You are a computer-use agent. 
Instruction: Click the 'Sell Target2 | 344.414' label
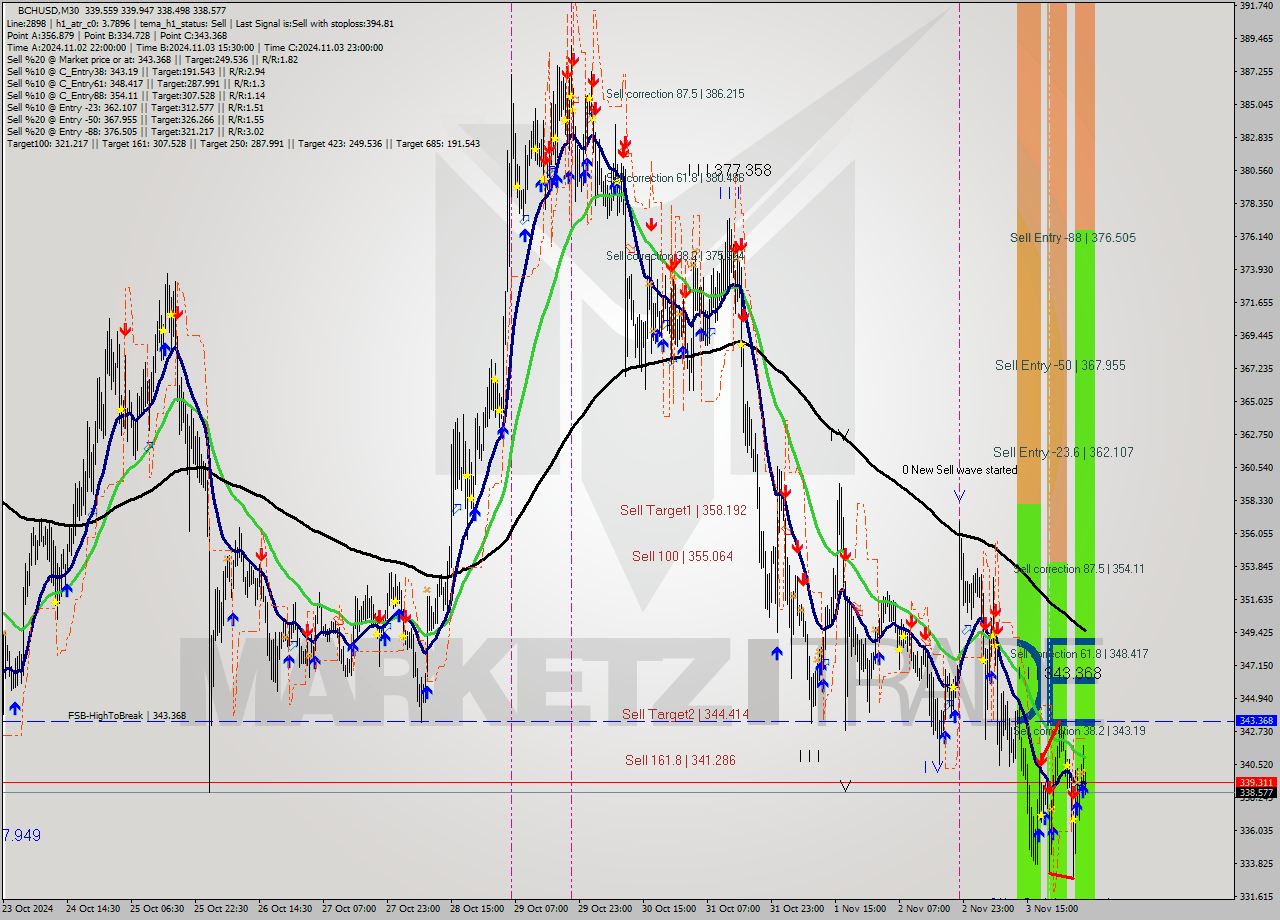pyautogui.click(x=685, y=714)
